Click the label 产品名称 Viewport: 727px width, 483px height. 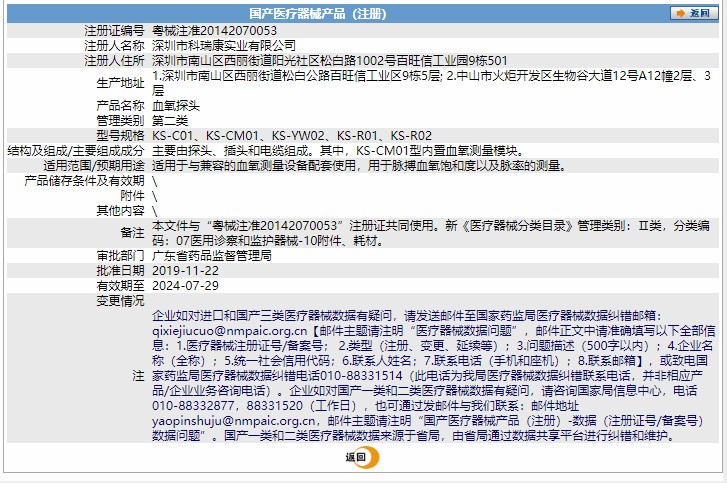120,106
